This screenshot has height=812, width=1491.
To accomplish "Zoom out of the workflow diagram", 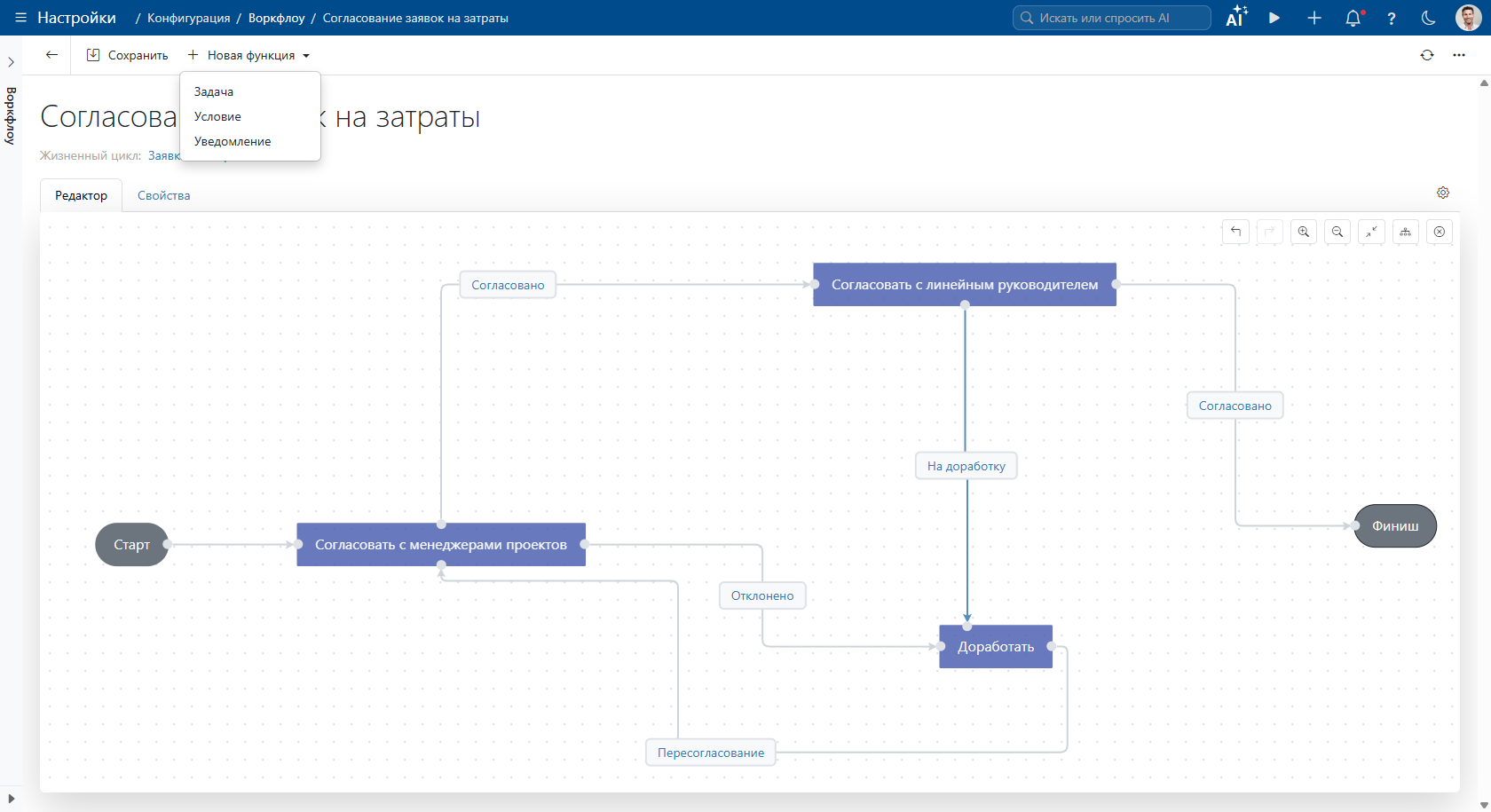I will 1337,232.
